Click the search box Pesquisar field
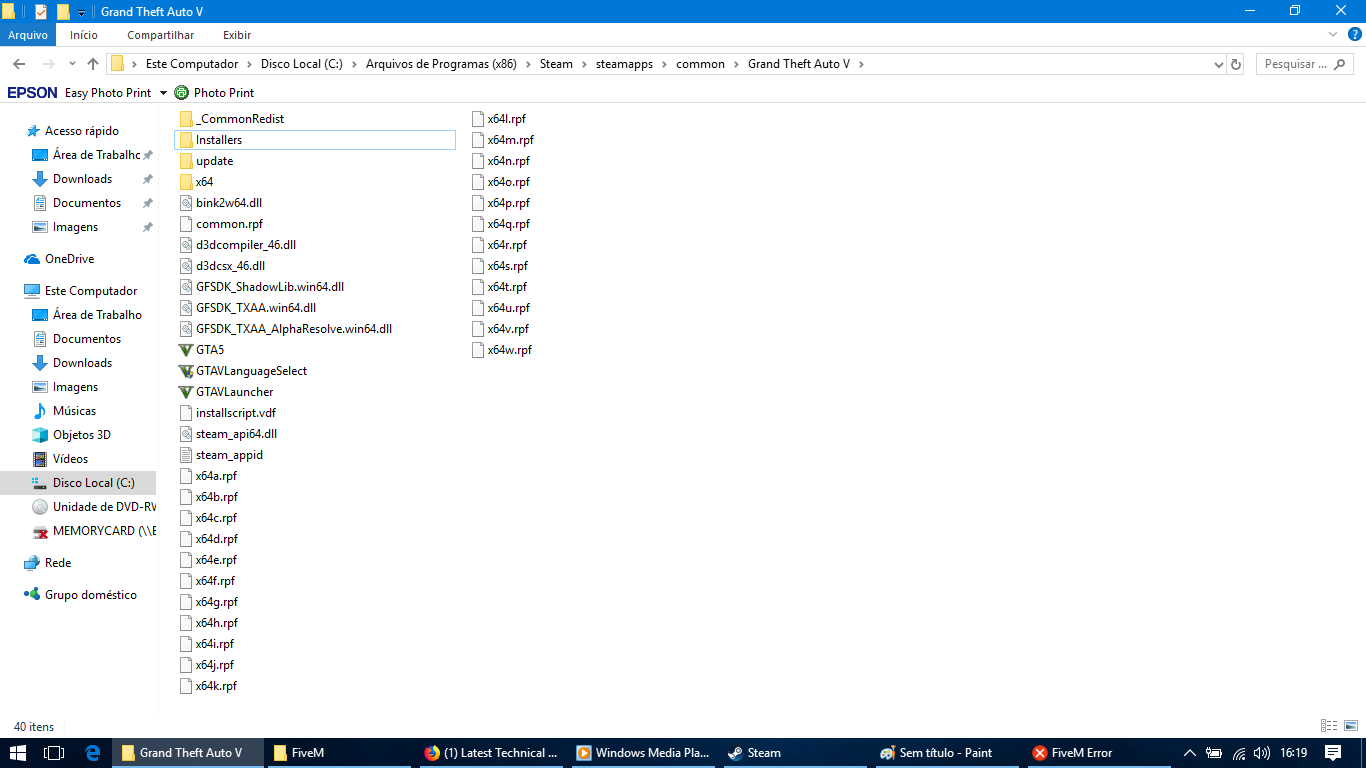This screenshot has height=768, width=1366. (x=1304, y=64)
